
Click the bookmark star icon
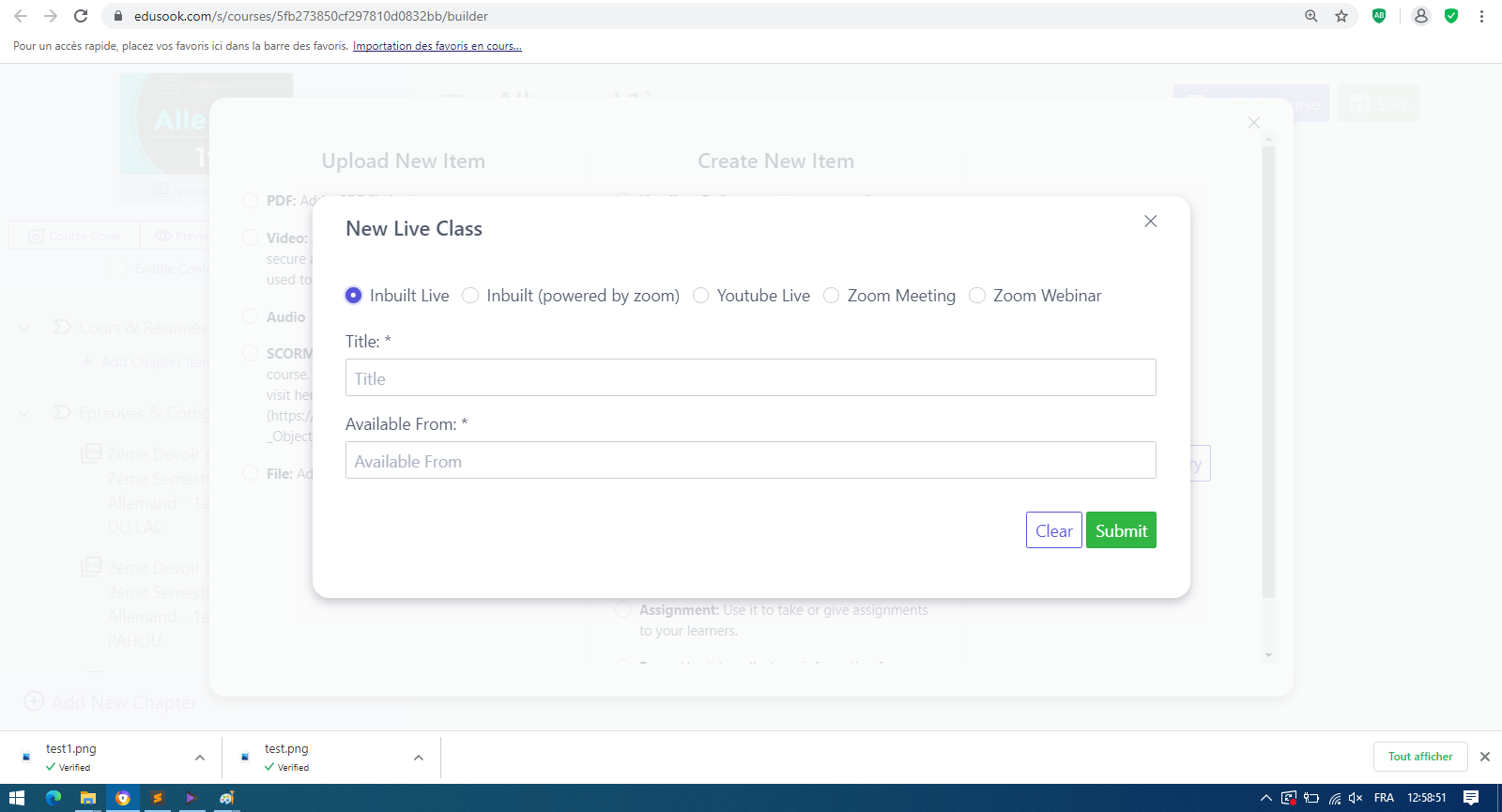[x=1341, y=16]
